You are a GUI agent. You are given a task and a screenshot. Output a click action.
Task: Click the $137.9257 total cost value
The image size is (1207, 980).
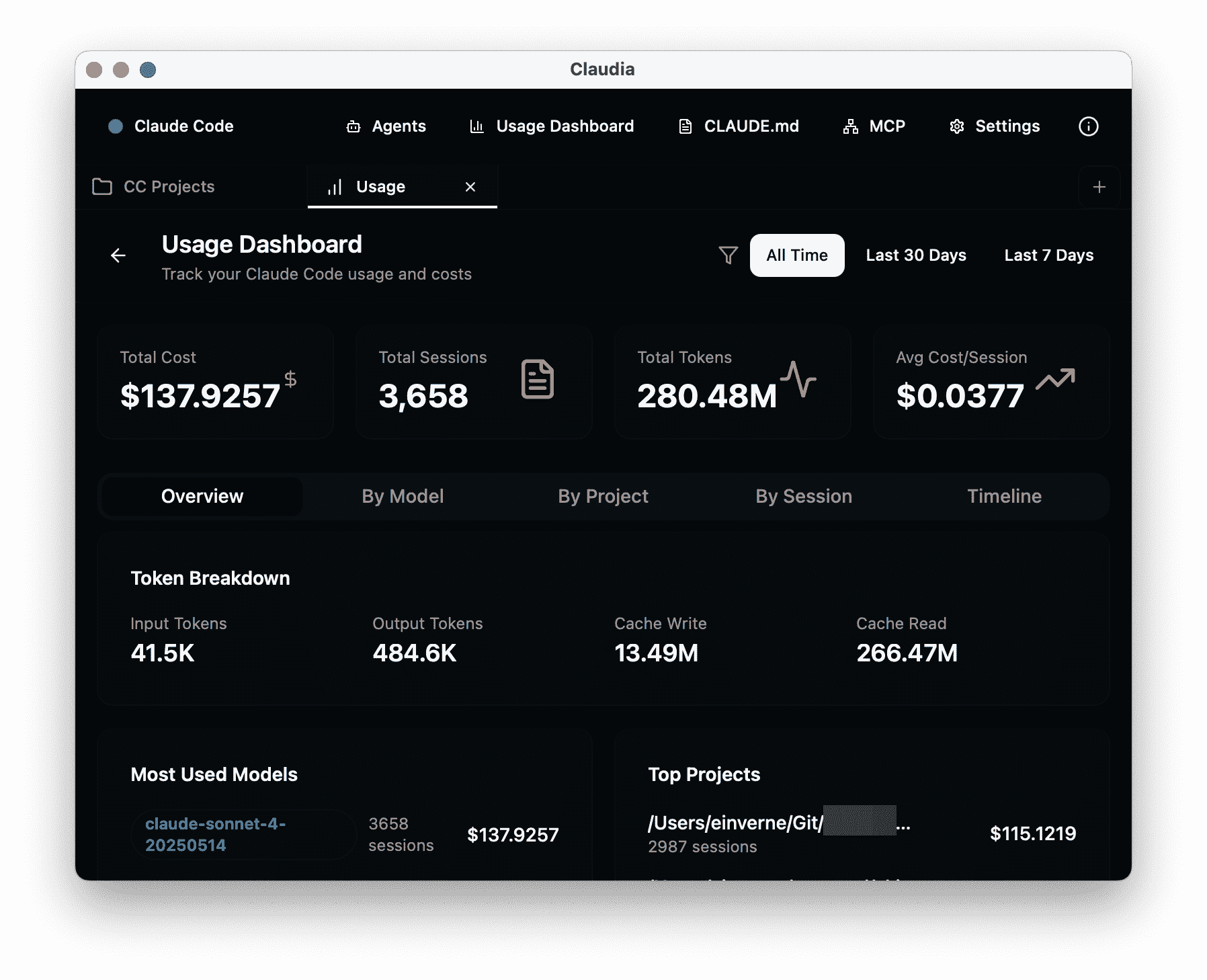(200, 396)
